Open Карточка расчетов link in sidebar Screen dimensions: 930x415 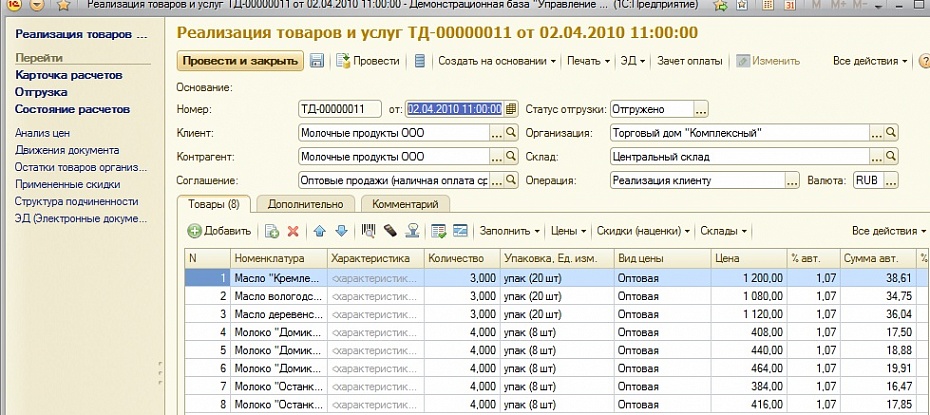click(x=68, y=75)
